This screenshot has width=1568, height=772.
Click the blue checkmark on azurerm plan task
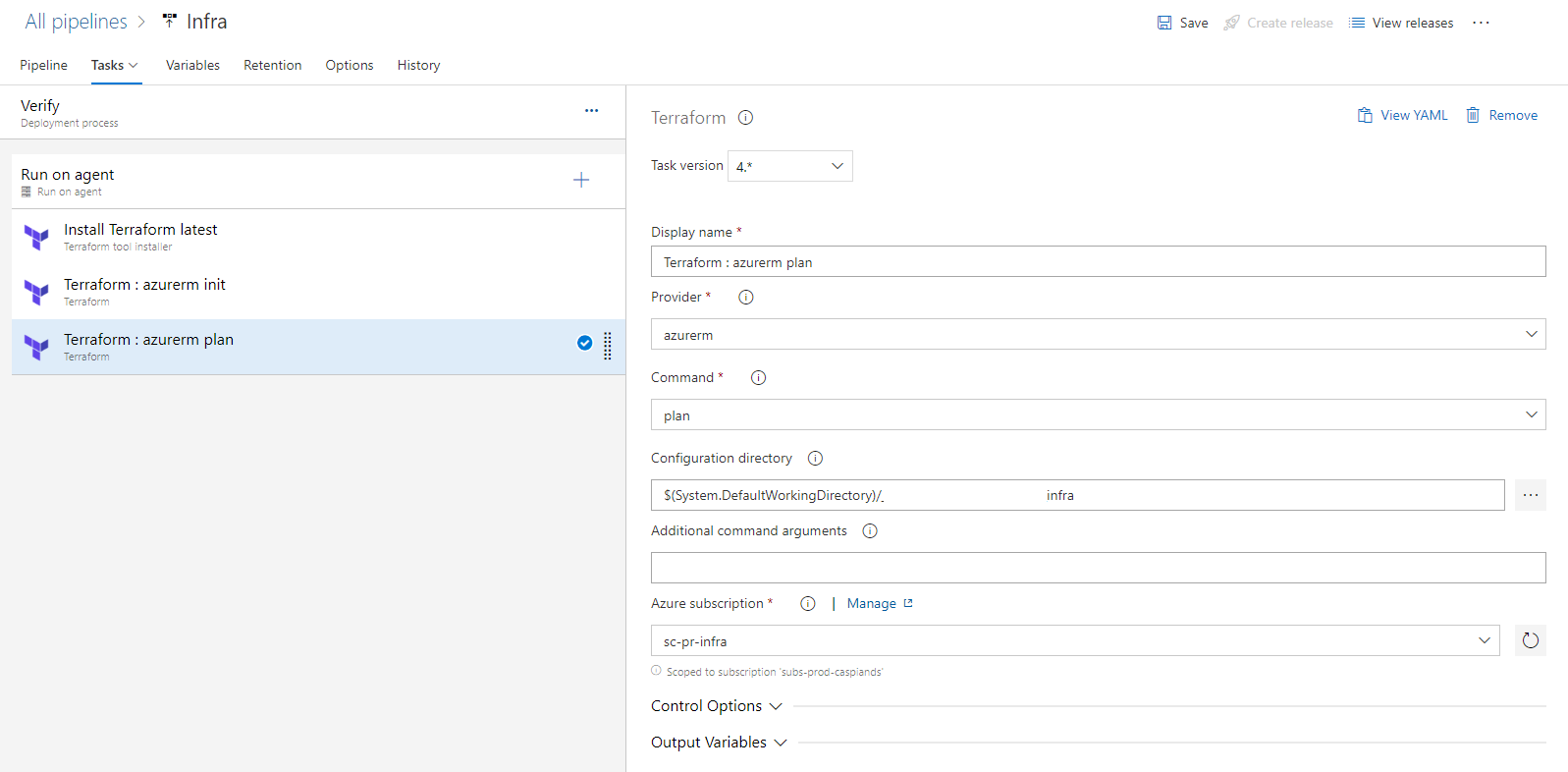[x=584, y=343]
